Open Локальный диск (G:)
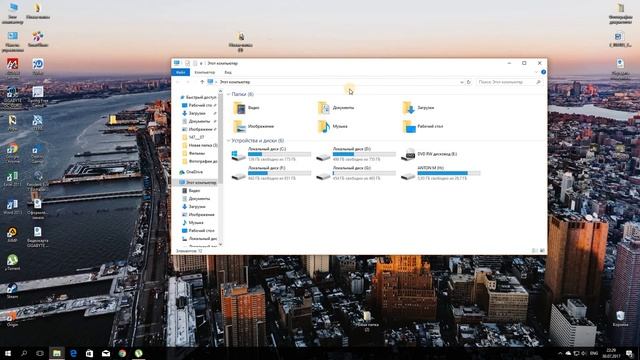Screen dimensions: 640x360 [x=356, y=173]
